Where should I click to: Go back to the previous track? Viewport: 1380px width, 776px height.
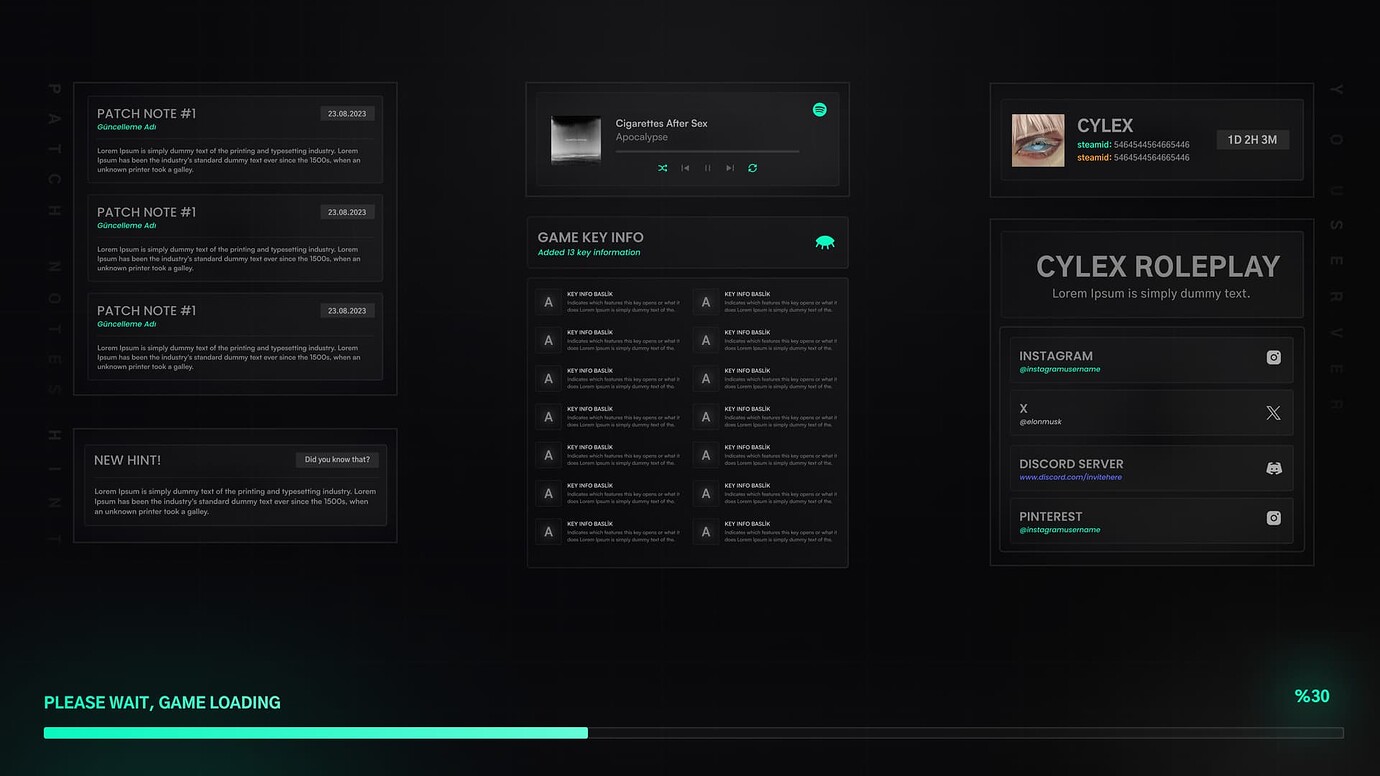685,168
